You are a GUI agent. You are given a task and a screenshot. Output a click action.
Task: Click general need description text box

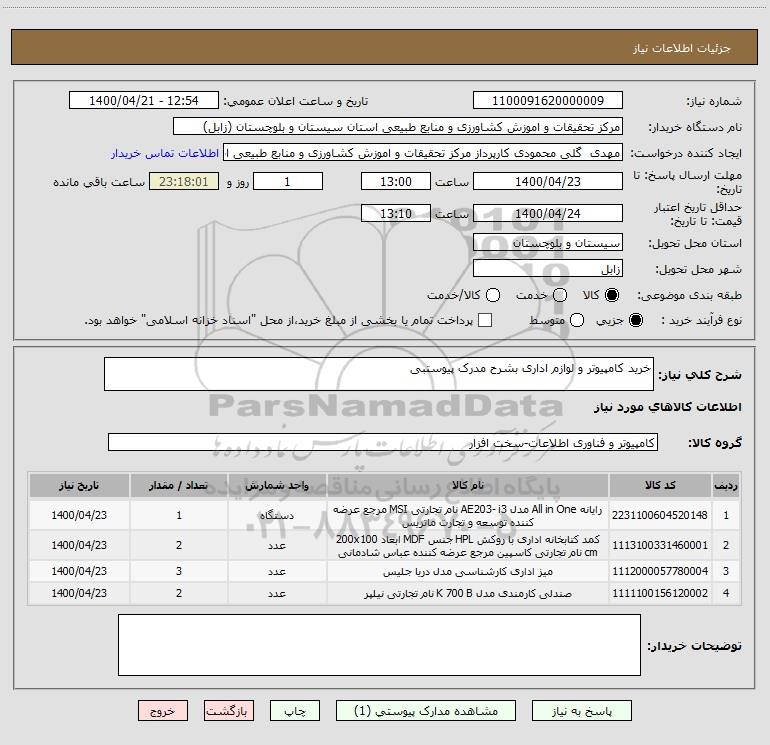(379, 374)
